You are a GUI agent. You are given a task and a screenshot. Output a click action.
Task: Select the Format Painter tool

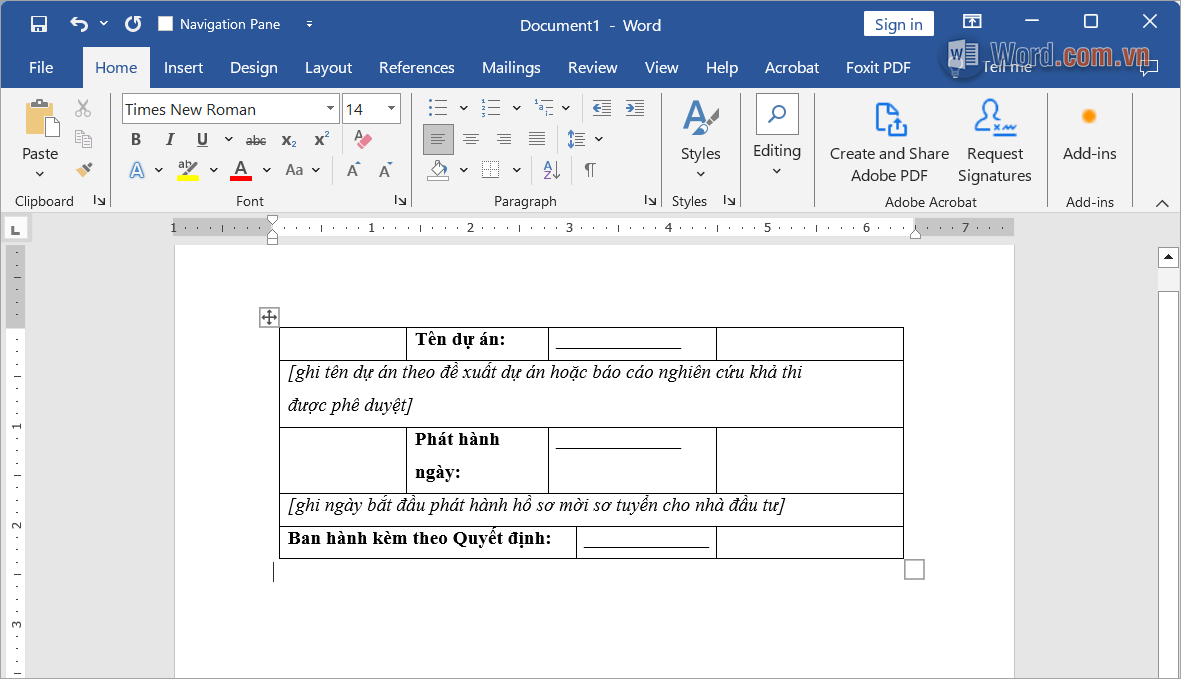pyautogui.click(x=85, y=170)
